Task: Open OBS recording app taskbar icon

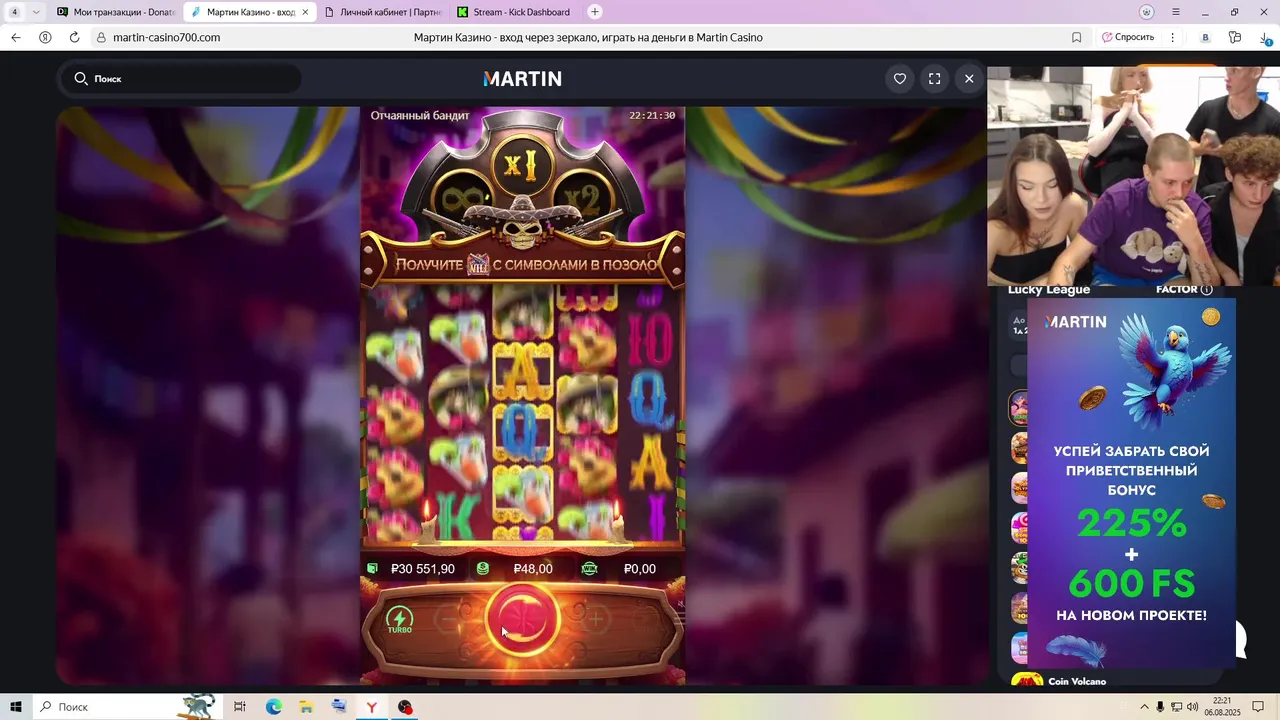Action: click(x=404, y=707)
